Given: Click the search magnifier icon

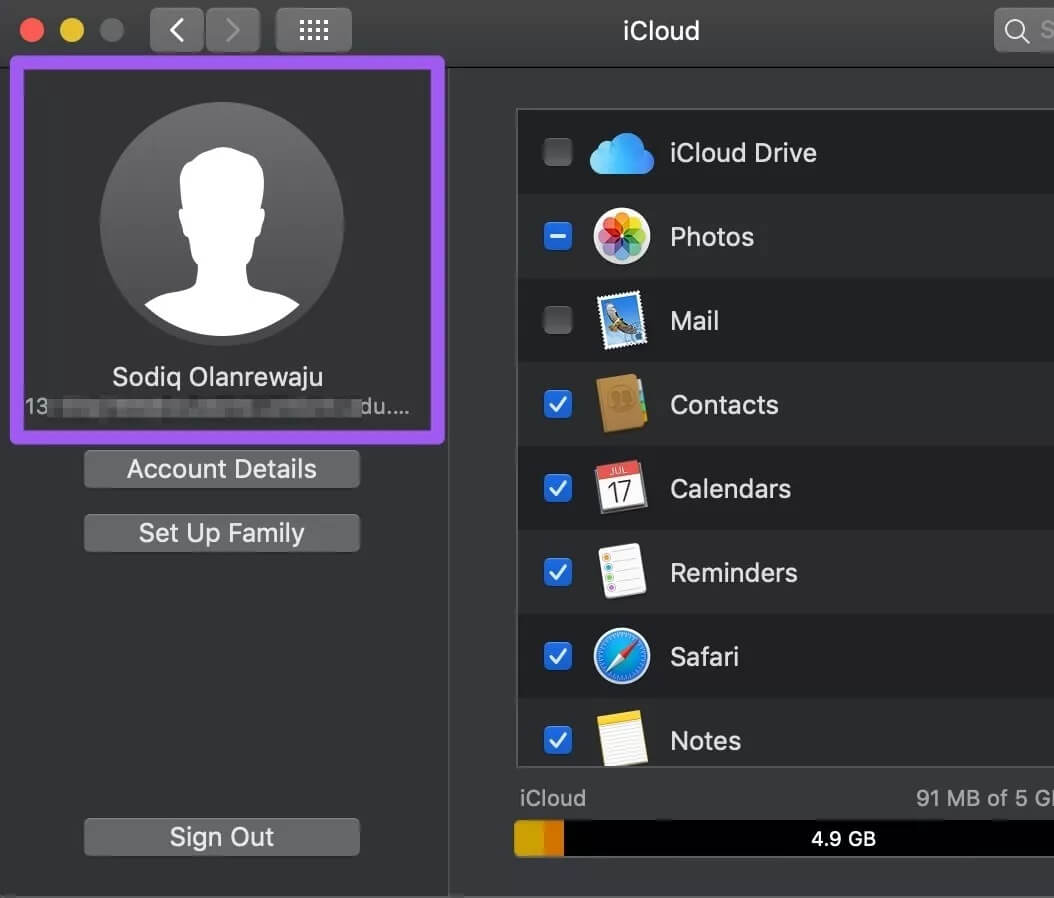Looking at the screenshot, I should point(1016,31).
